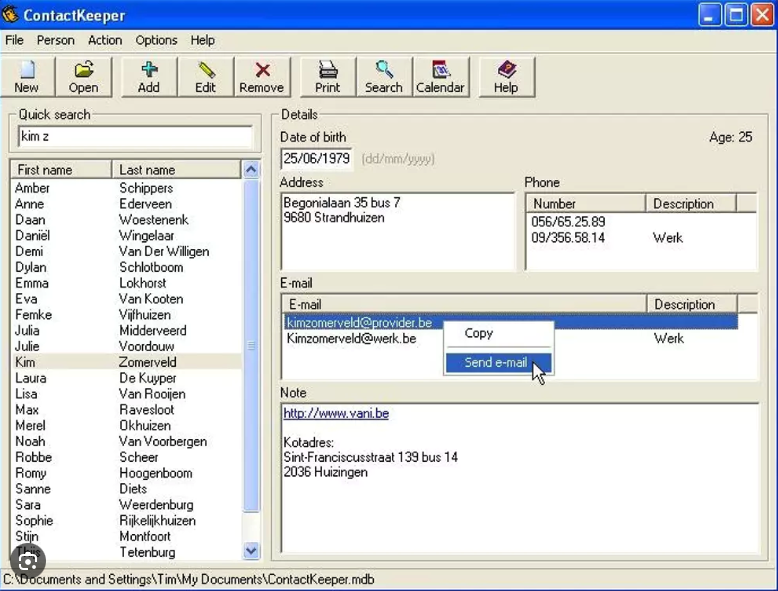
Task: Open Search with the magnifier icon
Action: 384,76
